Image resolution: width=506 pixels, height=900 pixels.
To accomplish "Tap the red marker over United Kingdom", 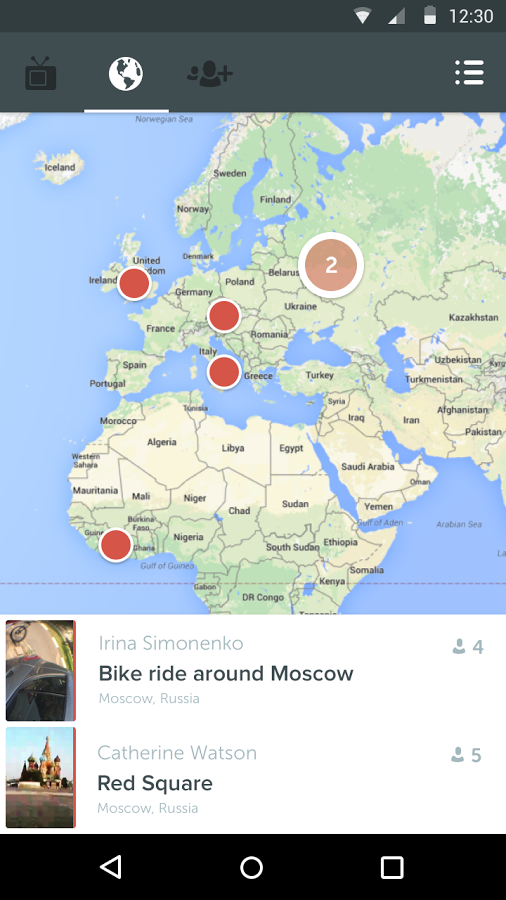I will click(x=134, y=283).
